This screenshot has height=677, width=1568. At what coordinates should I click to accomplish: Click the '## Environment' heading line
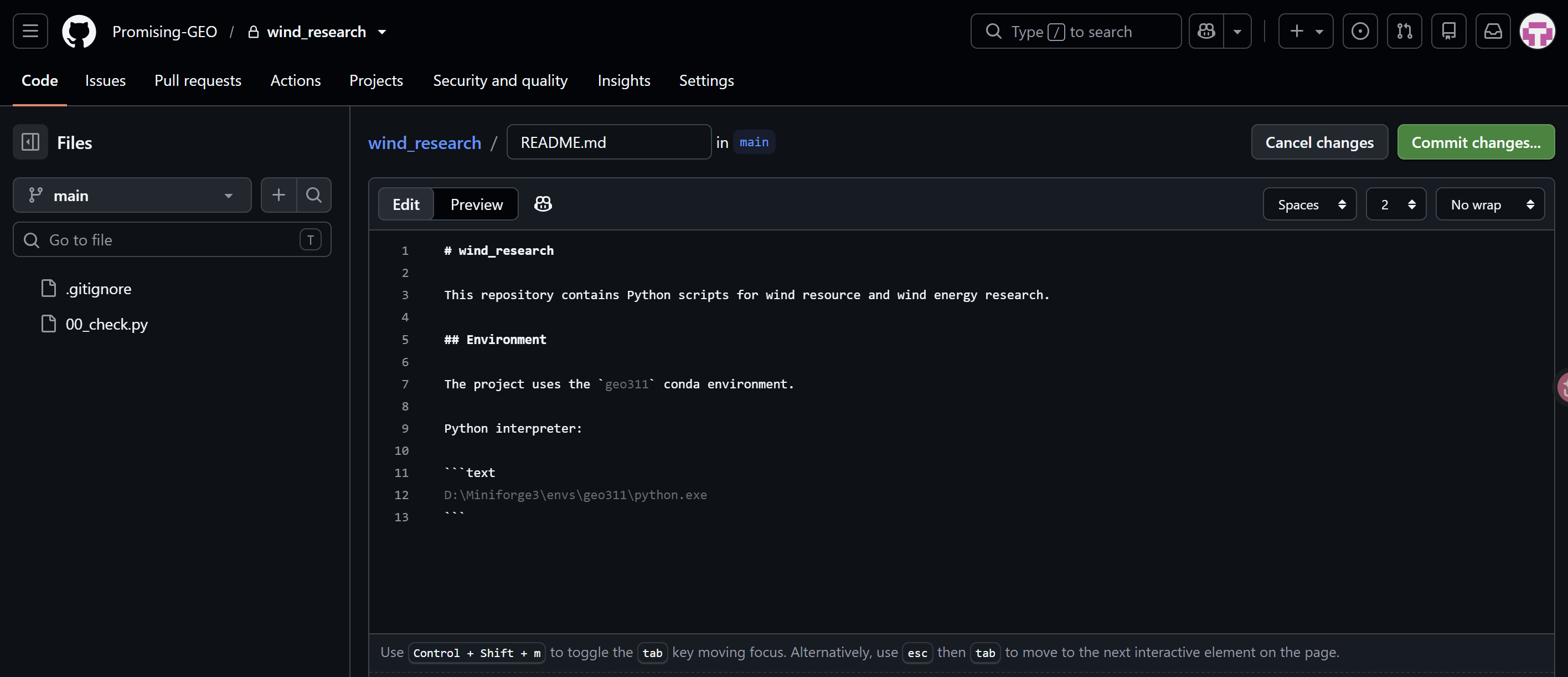tap(496, 339)
